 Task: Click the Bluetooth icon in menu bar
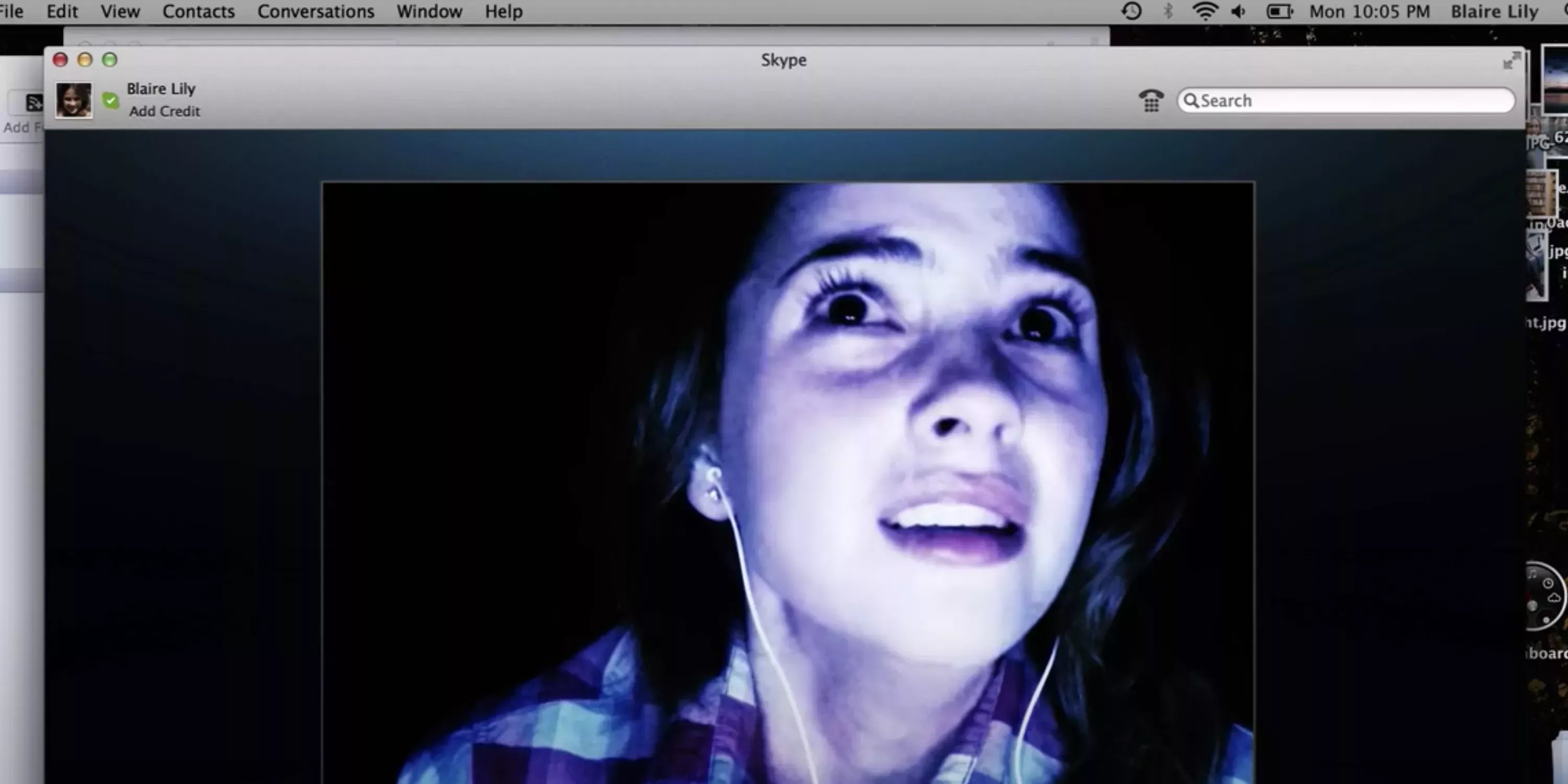(1168, 11)
